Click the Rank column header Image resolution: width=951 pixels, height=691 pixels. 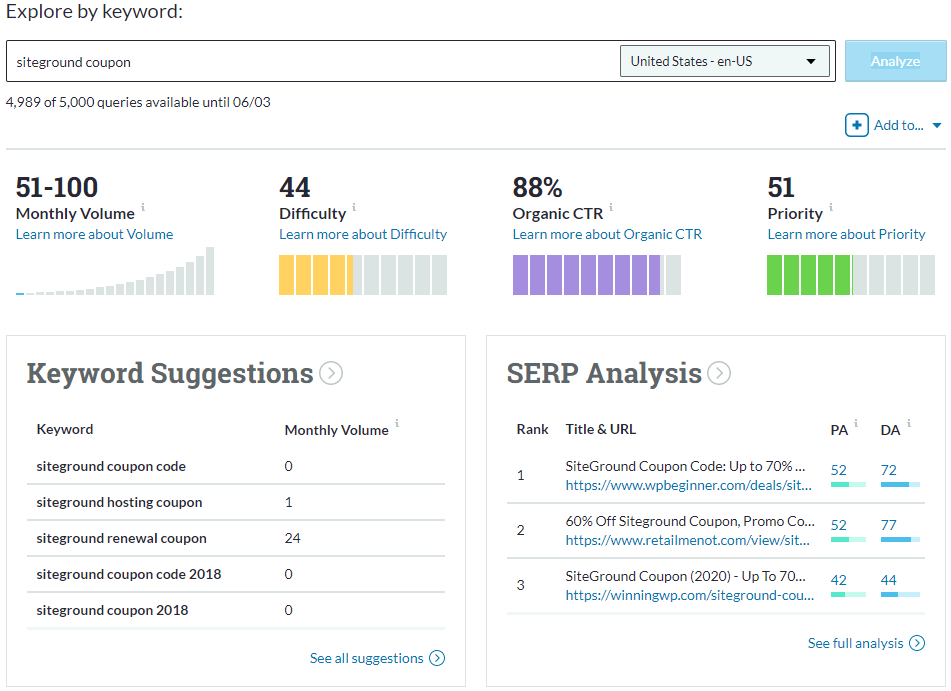click(x=532, y=430)
